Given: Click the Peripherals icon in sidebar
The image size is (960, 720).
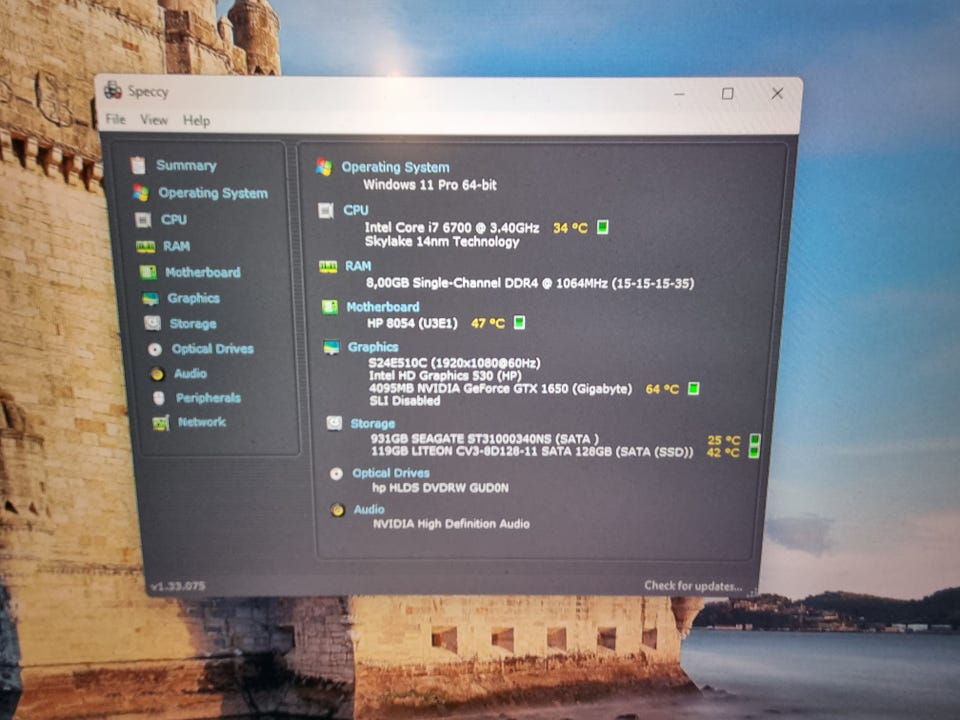Looking at the screenshot, I should 158,398.
